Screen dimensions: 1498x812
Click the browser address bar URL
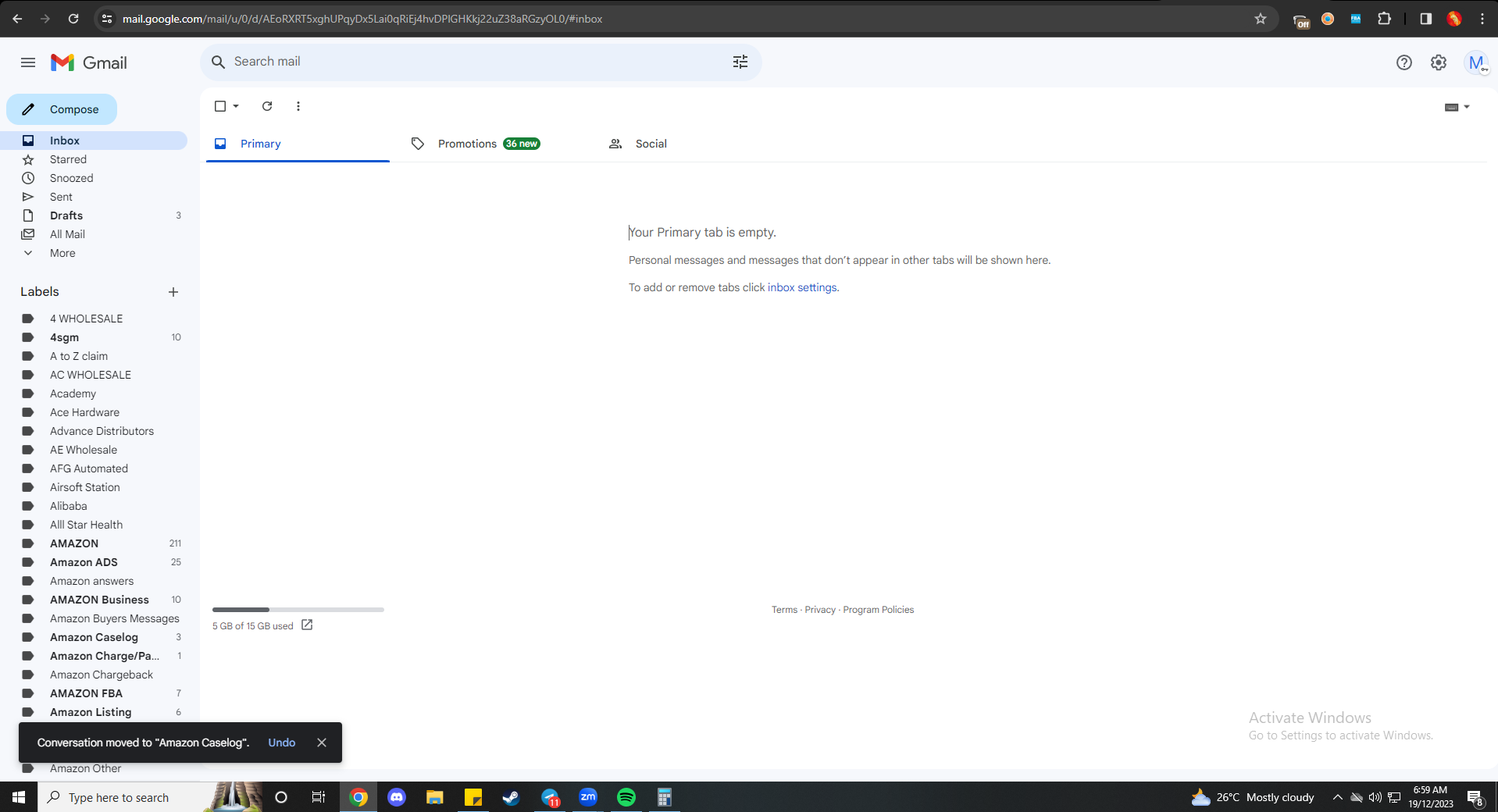(x=362, y=19)
